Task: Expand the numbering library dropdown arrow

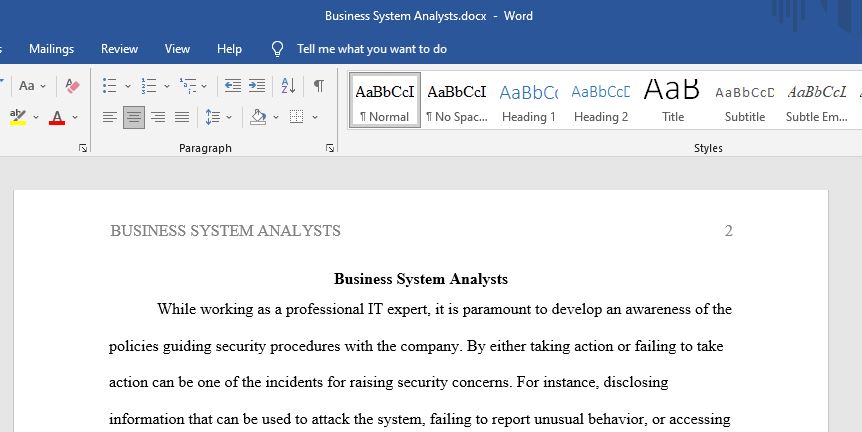Action: pos(167,86)
